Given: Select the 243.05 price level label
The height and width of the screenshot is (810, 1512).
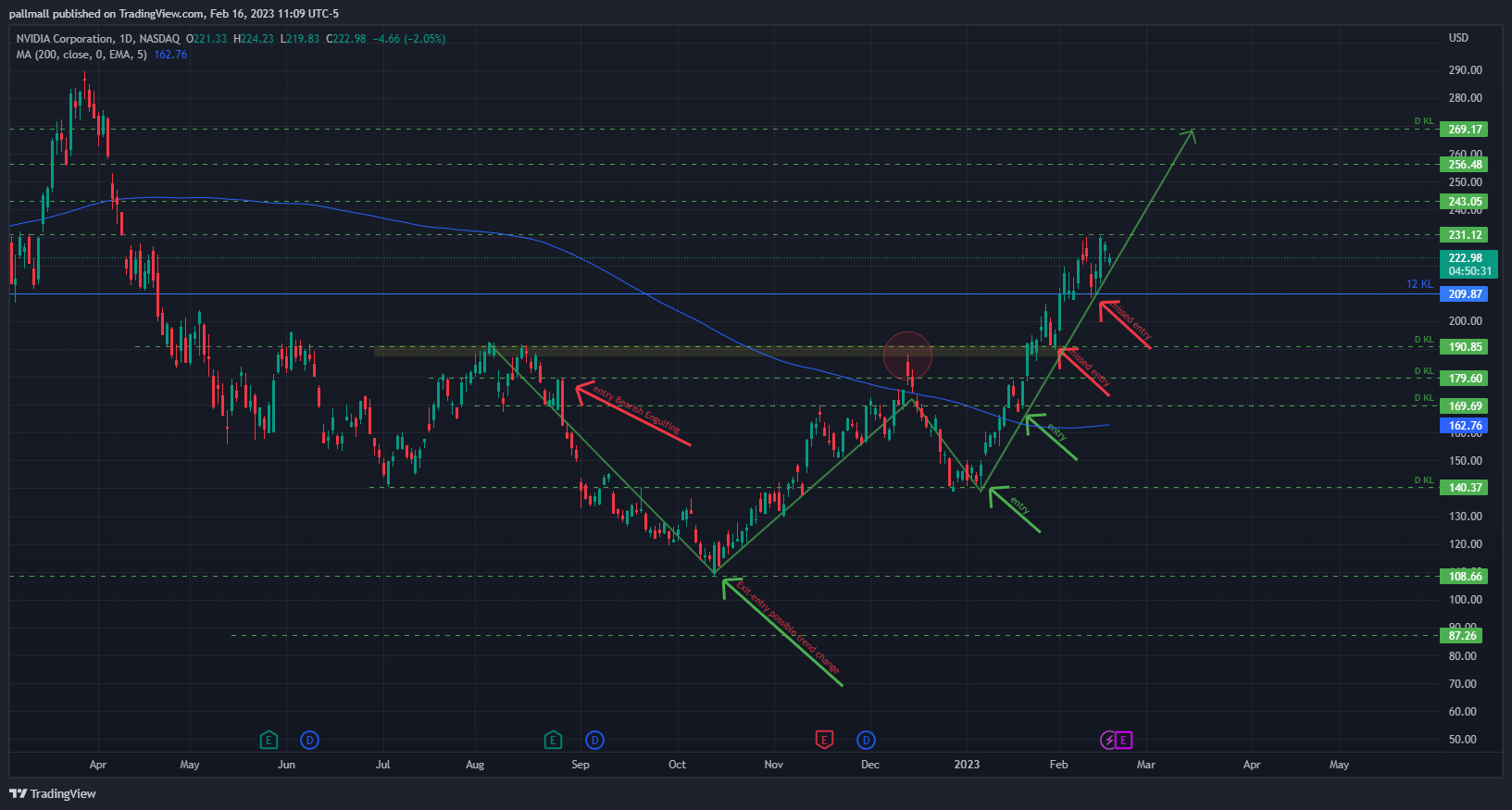Looking at the screenshot, I should pos(1466,202).
